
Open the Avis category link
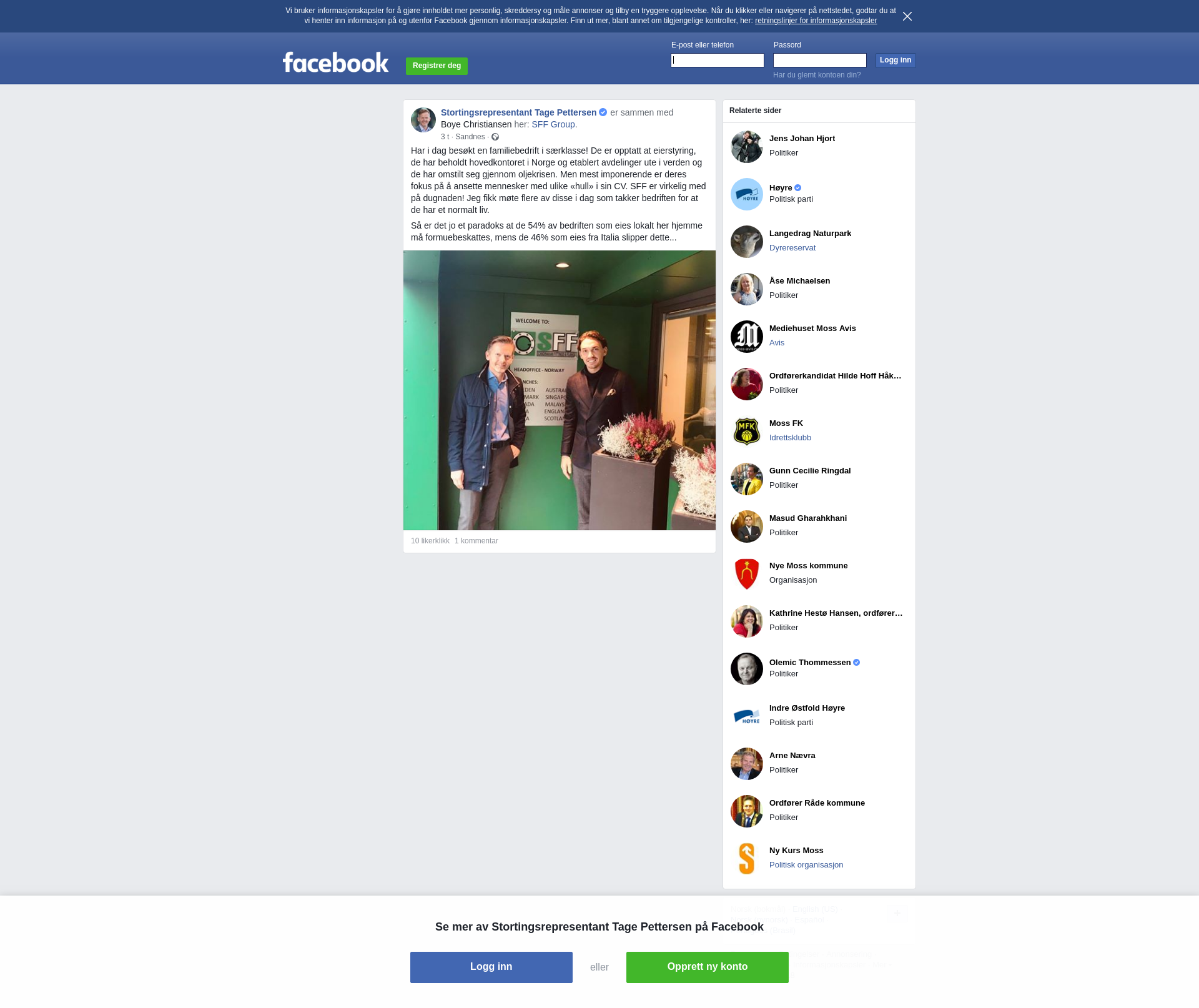pyautogui.click(x=777, y=343)
